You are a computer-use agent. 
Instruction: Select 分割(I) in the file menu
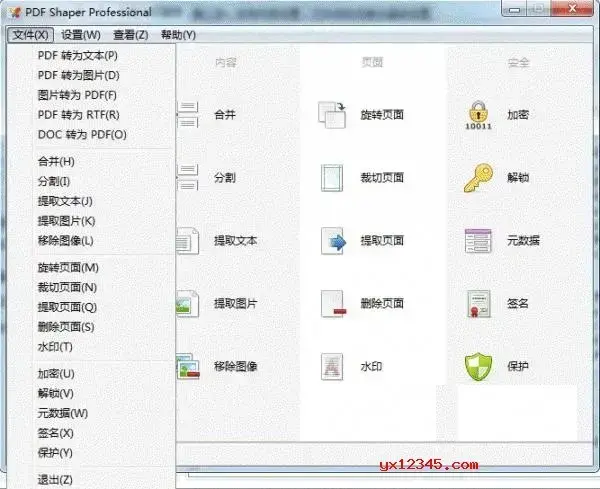(54, 181)
